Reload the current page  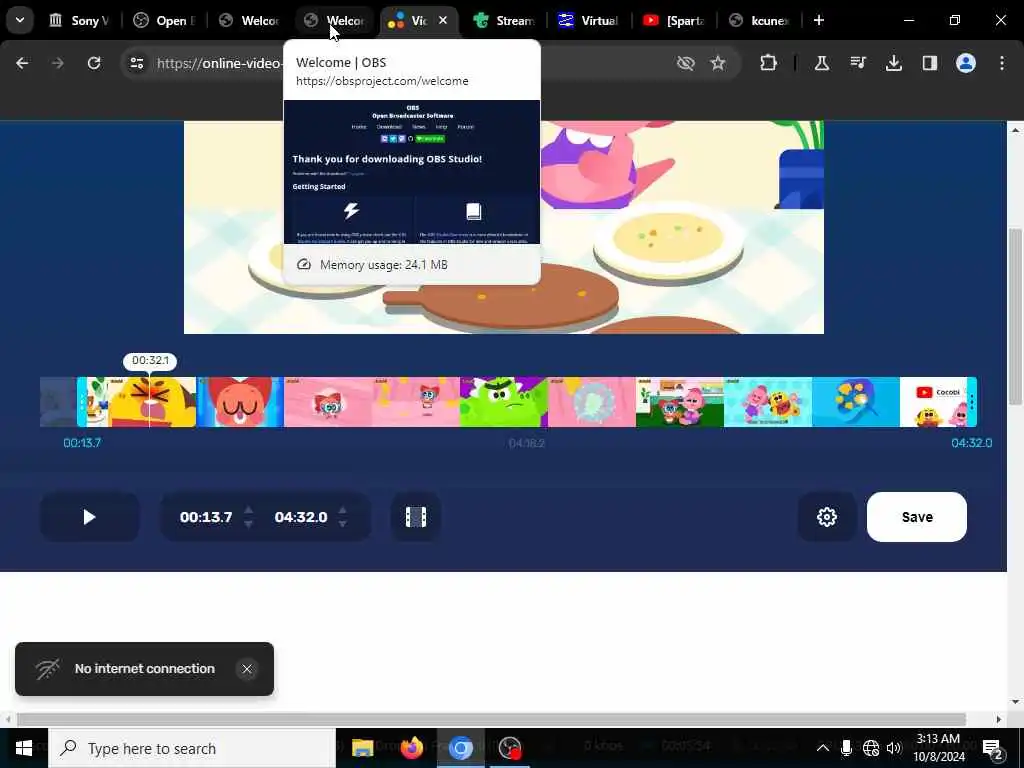click(x=94, y=63)
